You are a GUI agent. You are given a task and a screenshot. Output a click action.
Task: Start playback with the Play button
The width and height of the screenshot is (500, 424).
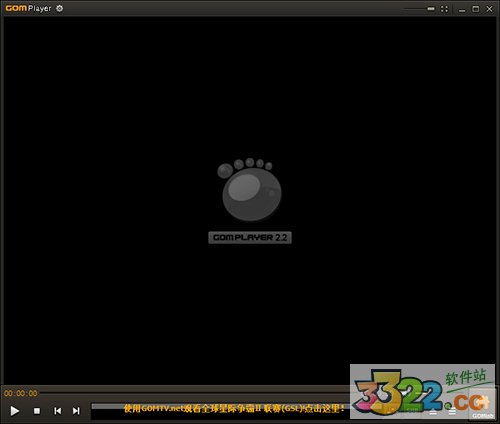[14, 411]
